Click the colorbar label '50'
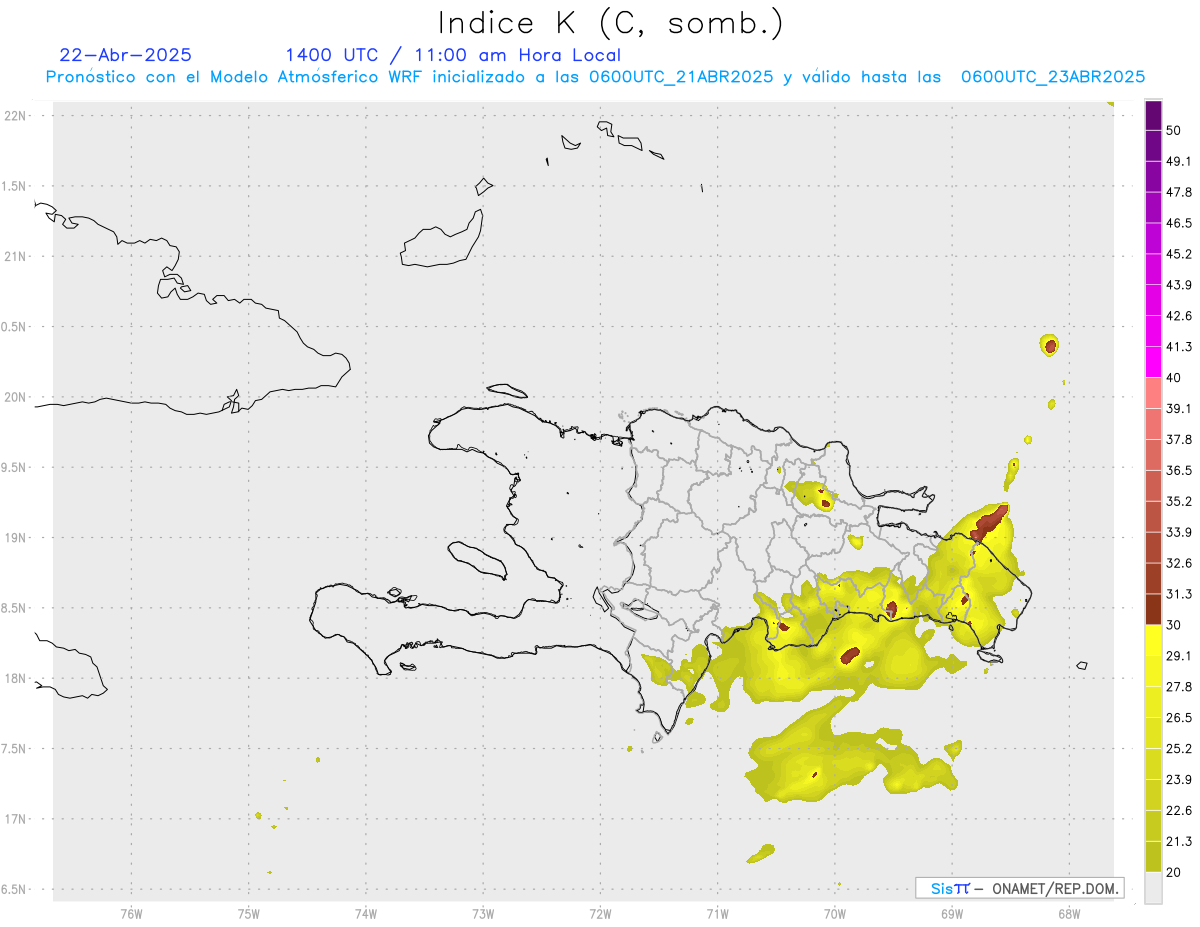The height and width of the screenshot is (927, 1200). (x=1174, y=131)
